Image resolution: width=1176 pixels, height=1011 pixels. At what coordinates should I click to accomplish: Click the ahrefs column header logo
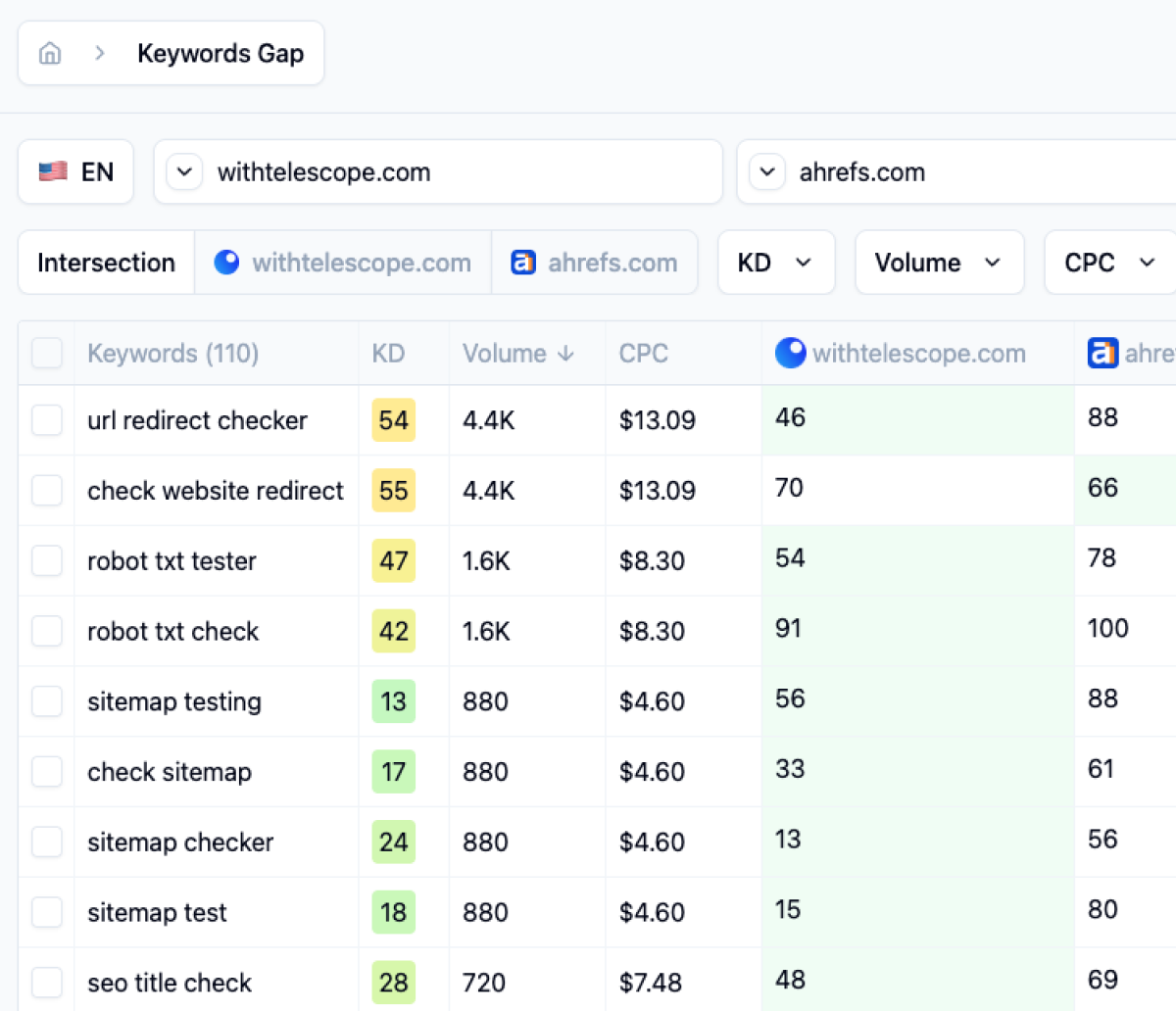(1102, 353)
